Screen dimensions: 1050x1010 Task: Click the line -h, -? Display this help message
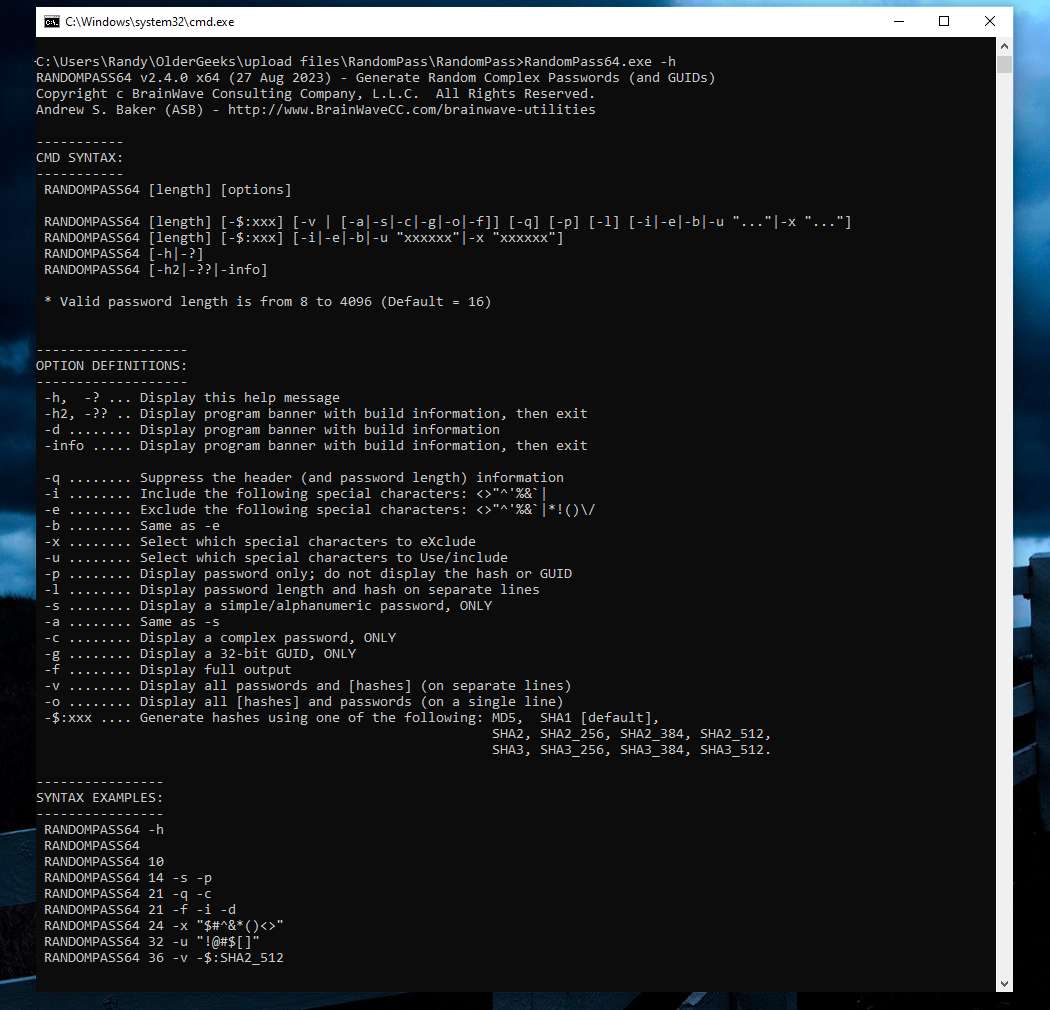(192, 398)
